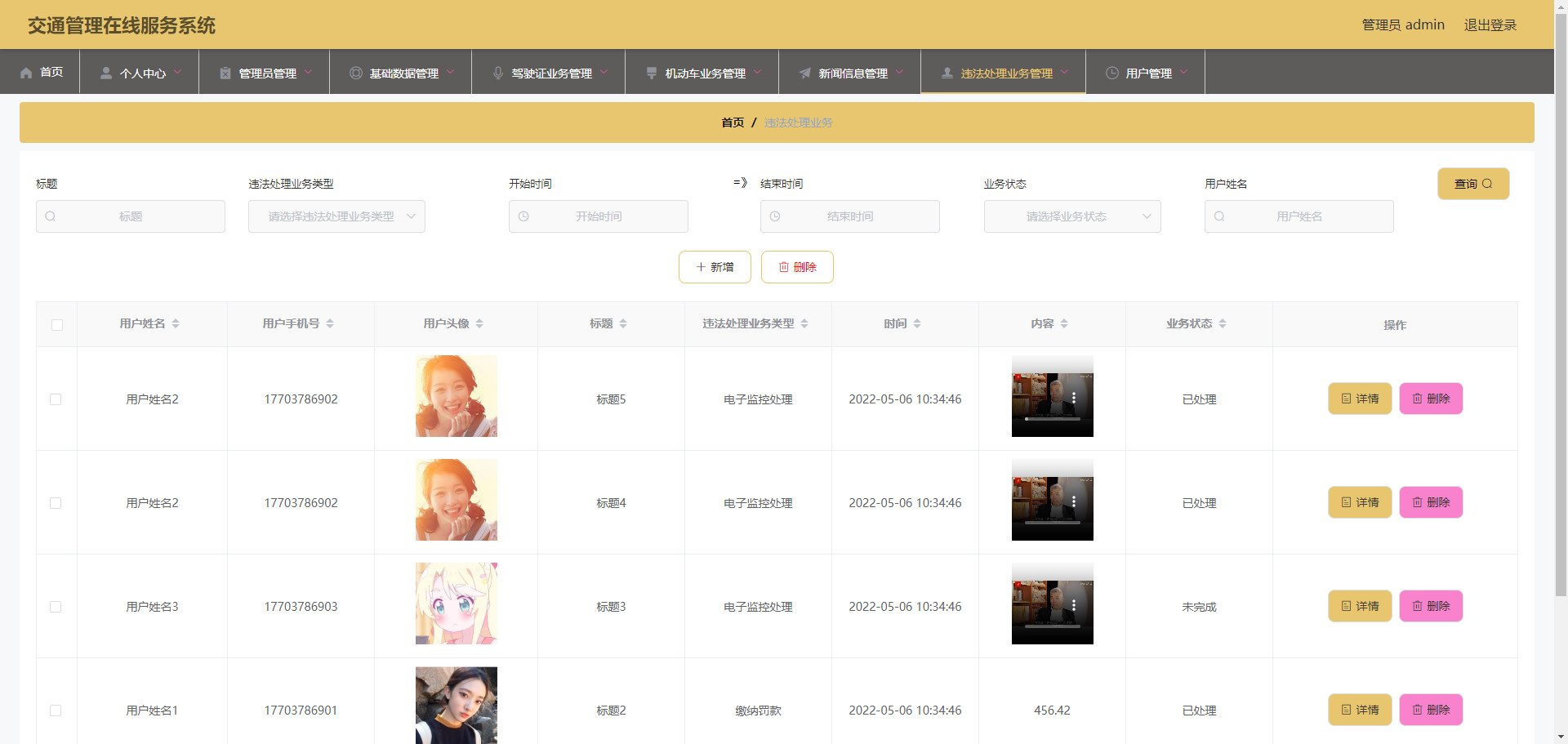This screenshot has height=744, width=1568.
Task: Click the clock icon of 用户管理
Action: (x=1112, y=73)
